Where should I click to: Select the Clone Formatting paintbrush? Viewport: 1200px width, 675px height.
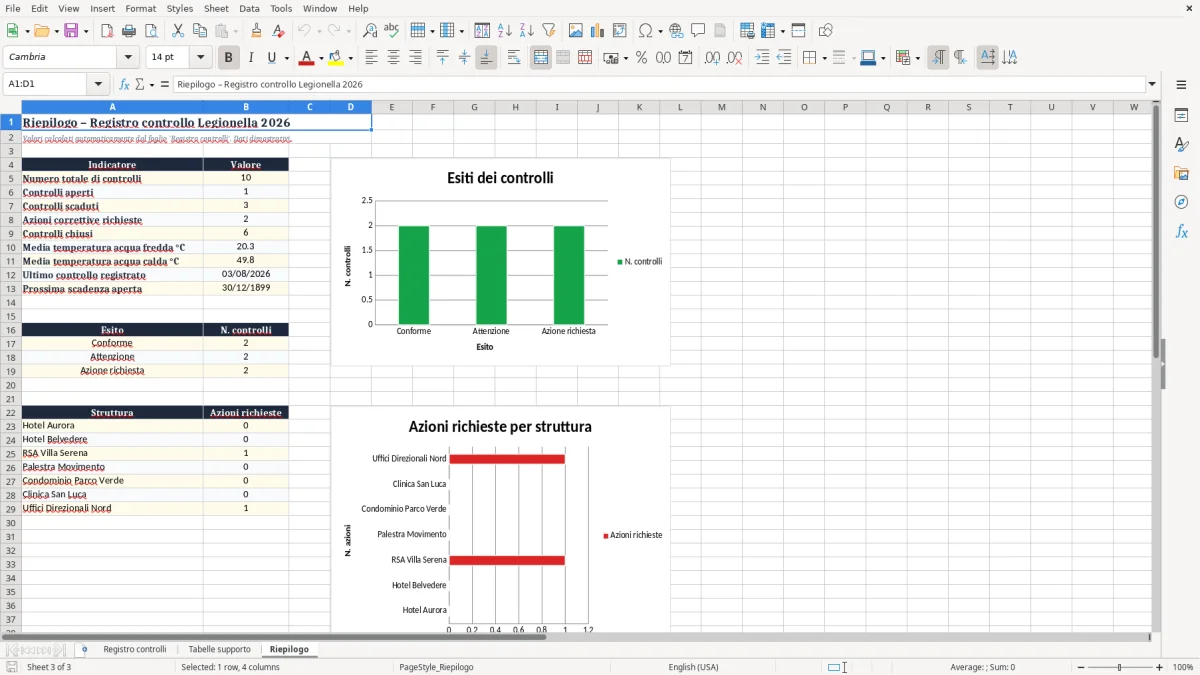coord(257,31)
